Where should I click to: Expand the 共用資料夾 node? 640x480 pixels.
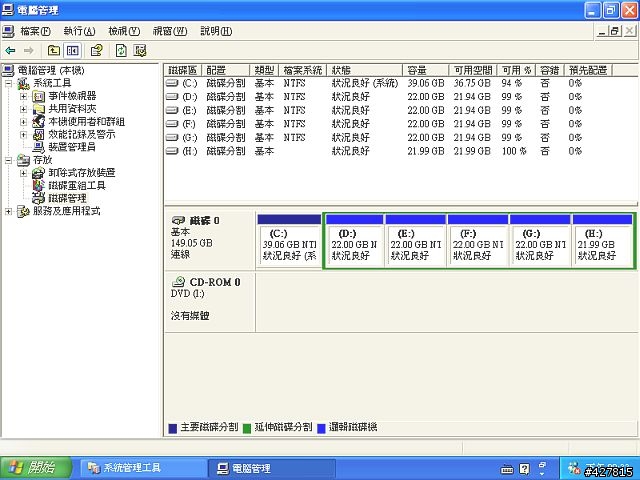(24, 109)
